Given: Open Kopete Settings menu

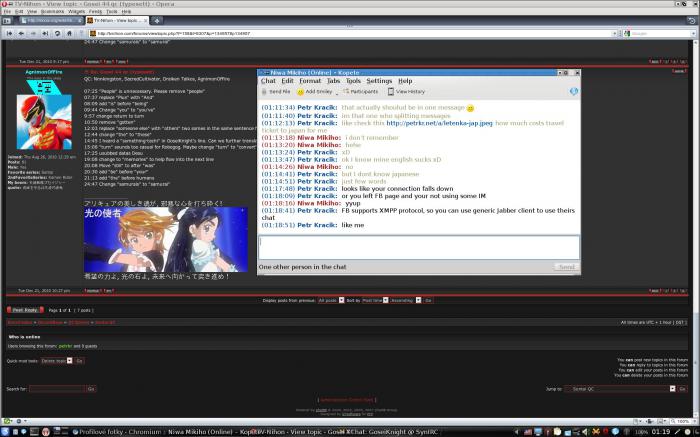Looking at the screenshot, I should [x=379, y=81].
